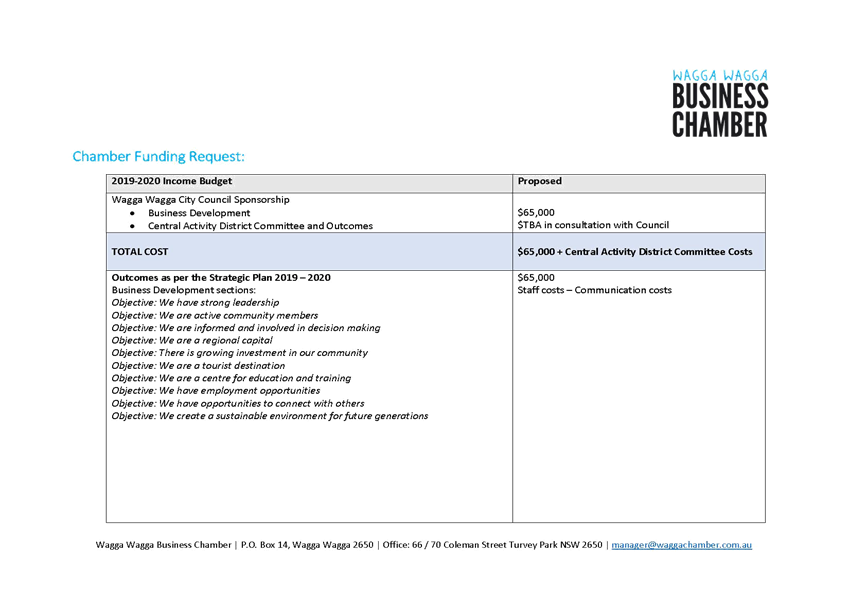
Task: Select 'Wagga Wagga City Council Sponsorship' text
Action: click(200, 200)
